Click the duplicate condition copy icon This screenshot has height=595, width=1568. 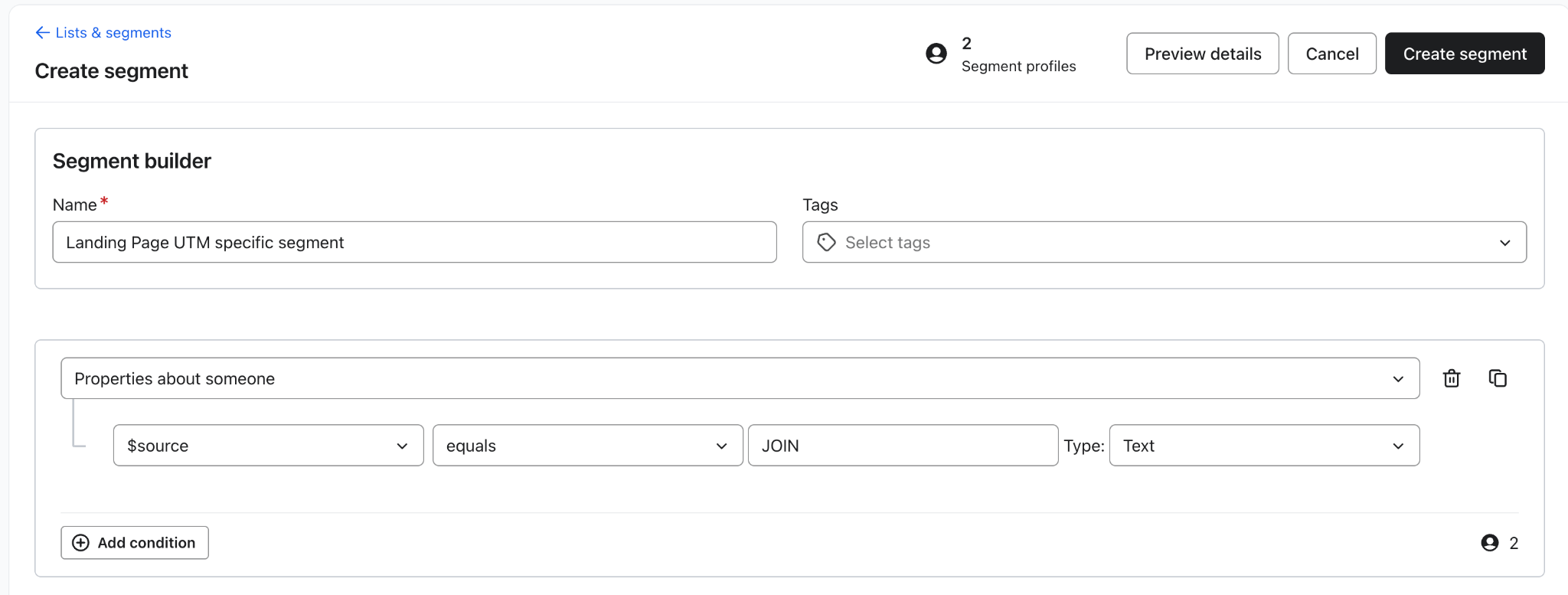(1498, 378)
